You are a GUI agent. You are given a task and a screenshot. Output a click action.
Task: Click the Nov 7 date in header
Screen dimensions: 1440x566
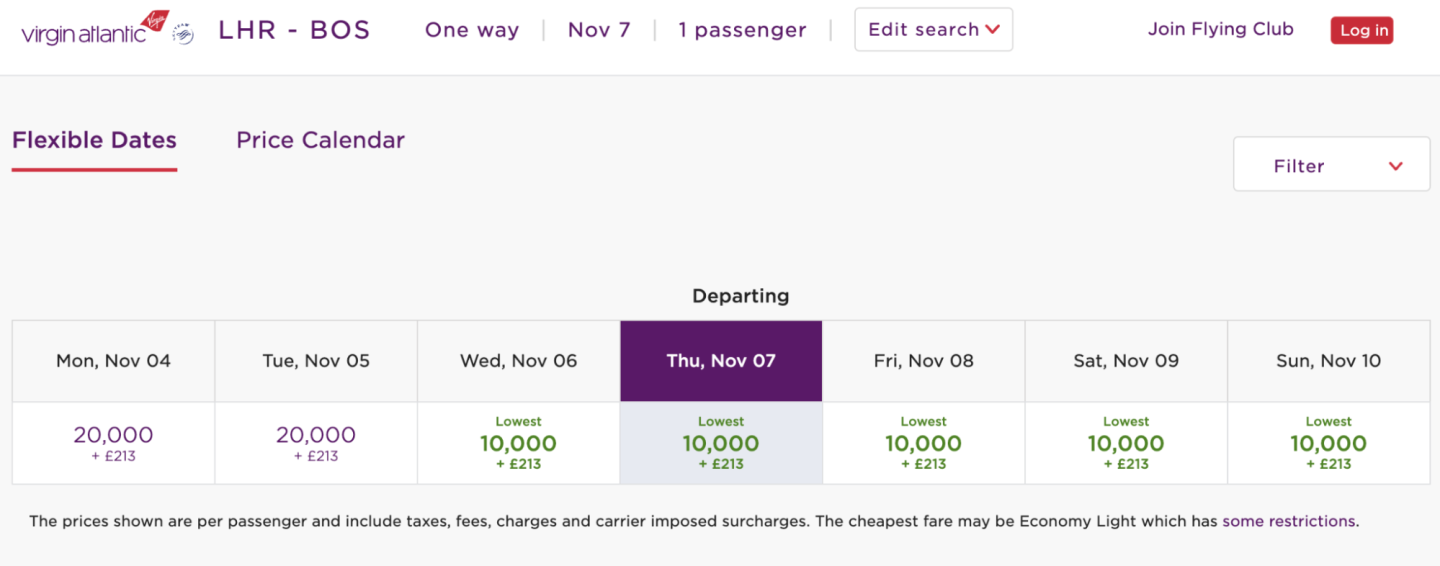coord(599,30)
